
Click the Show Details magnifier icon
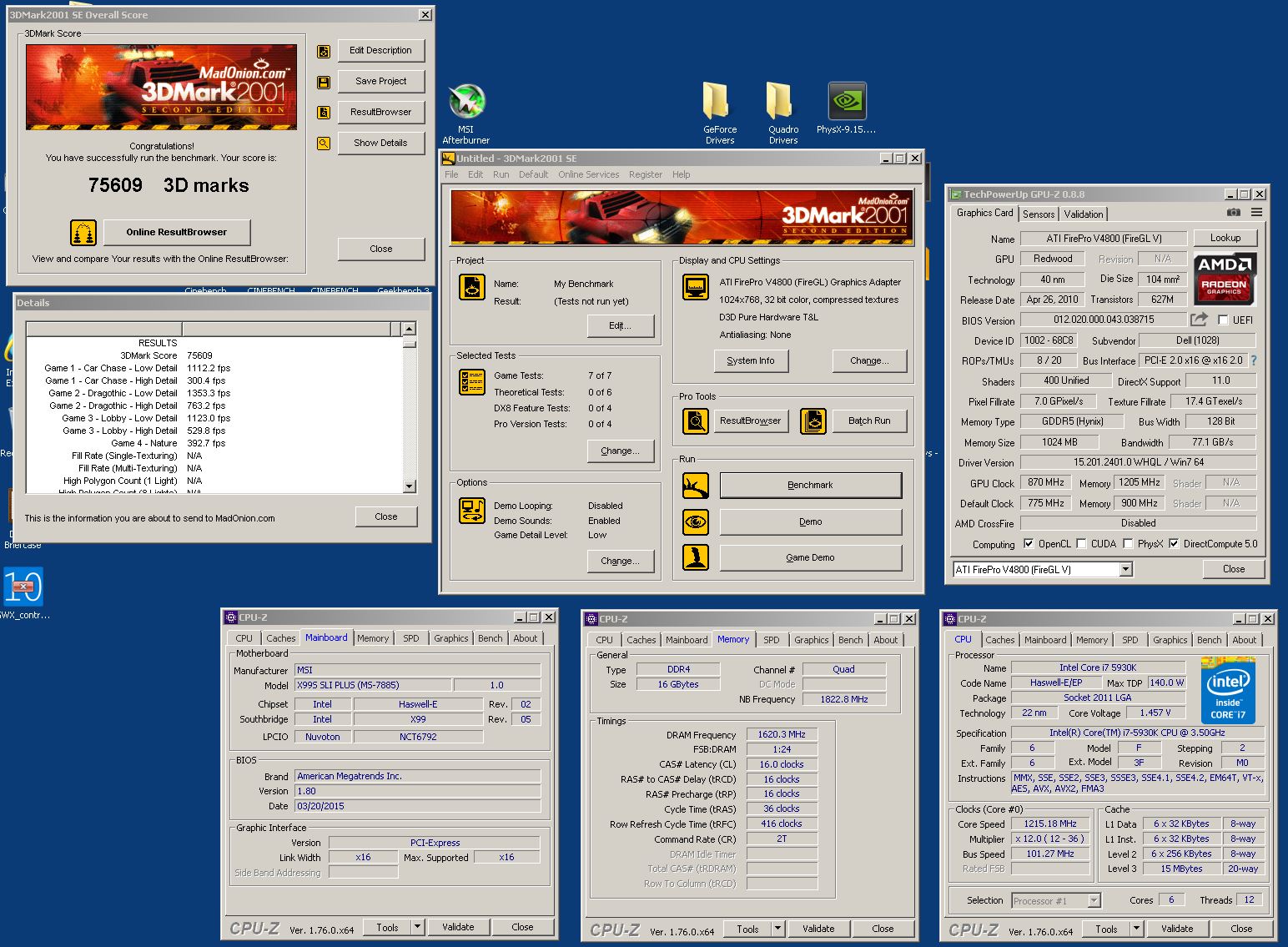(x=324, y=144)
